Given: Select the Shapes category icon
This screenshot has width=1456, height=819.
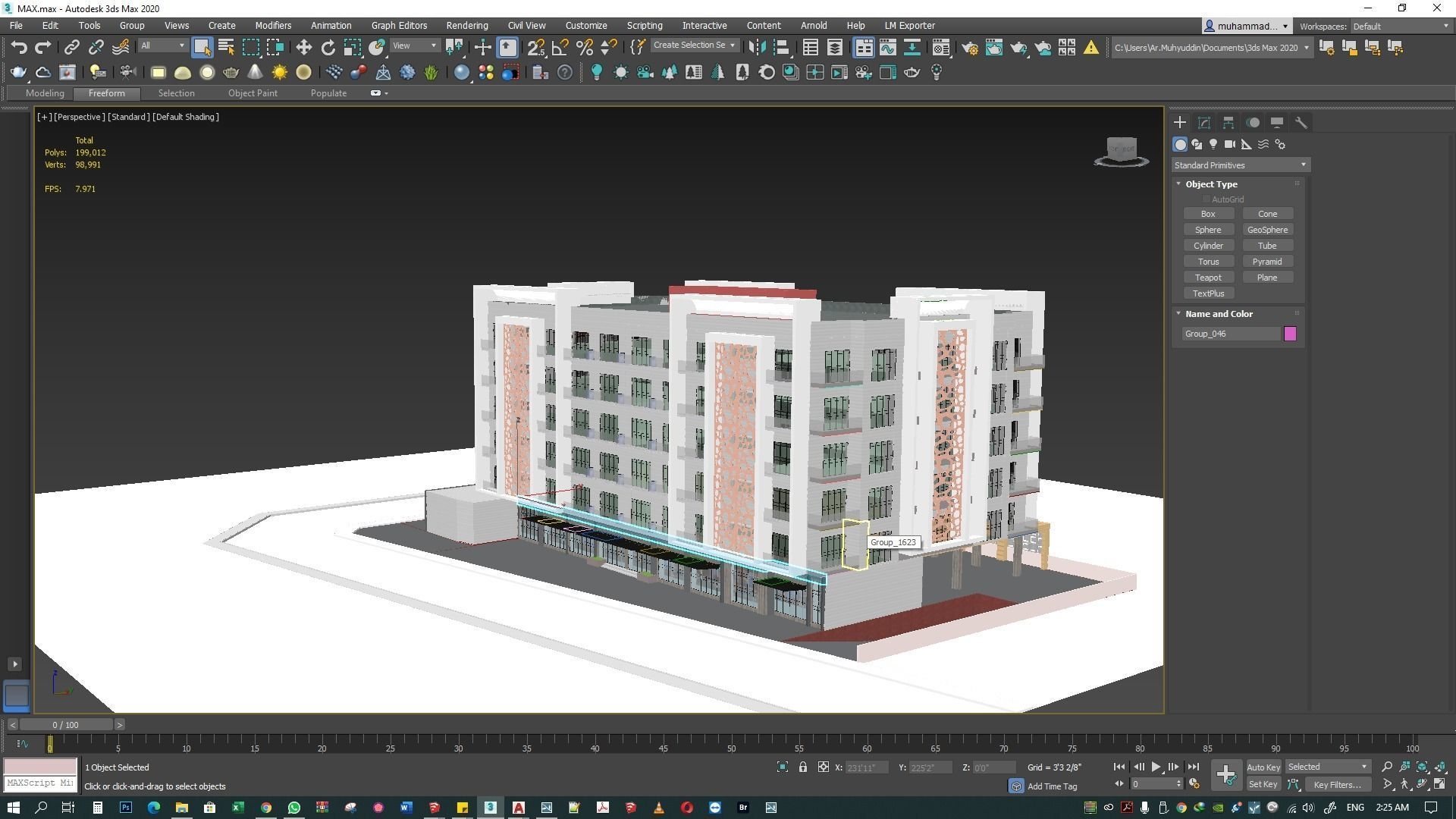Looking at the screenshot, I should pyautogui.click(x=1197, y=144).
